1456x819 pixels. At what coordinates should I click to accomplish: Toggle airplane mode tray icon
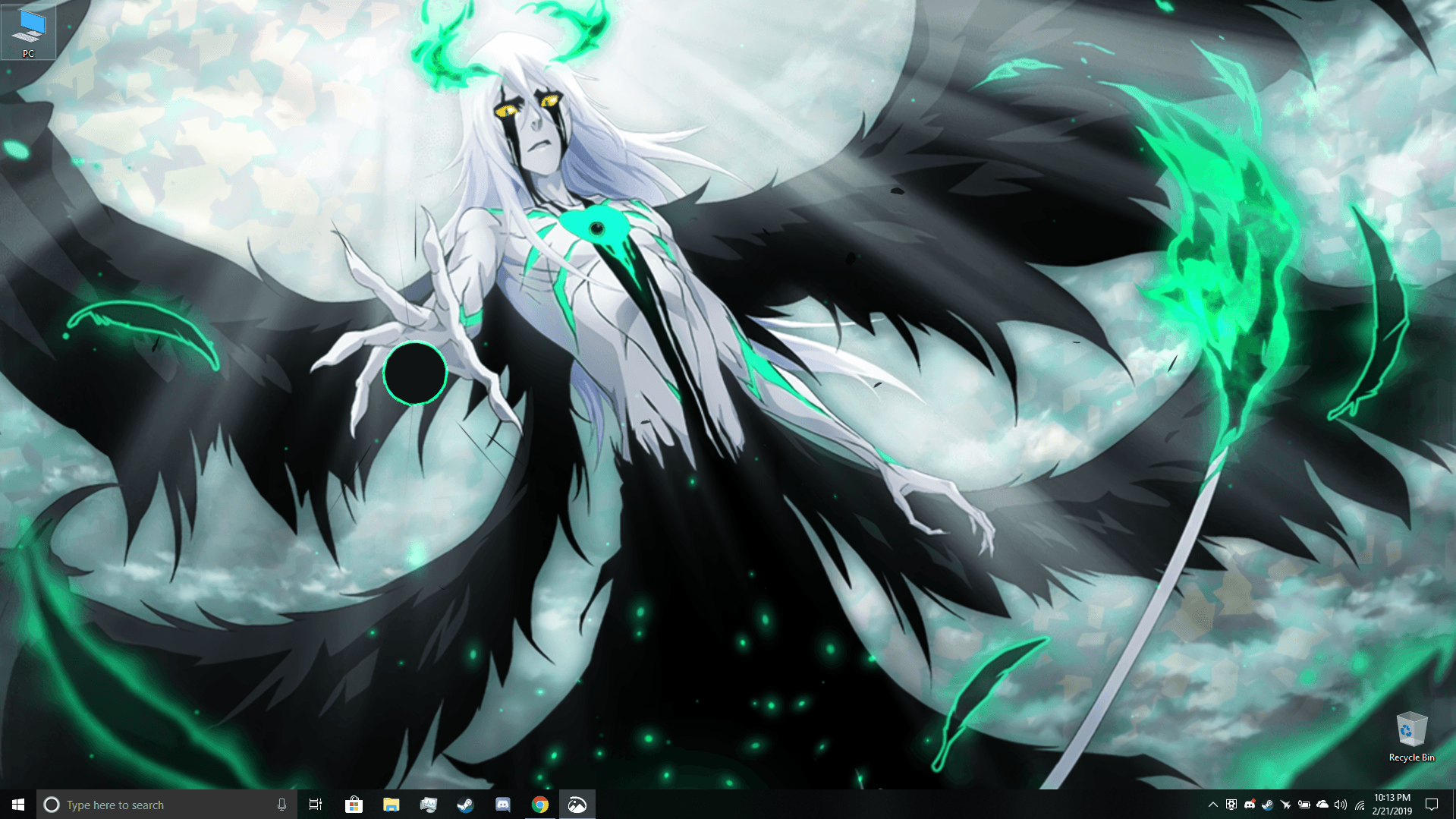pyautogui.click(x=1285, y=805)
